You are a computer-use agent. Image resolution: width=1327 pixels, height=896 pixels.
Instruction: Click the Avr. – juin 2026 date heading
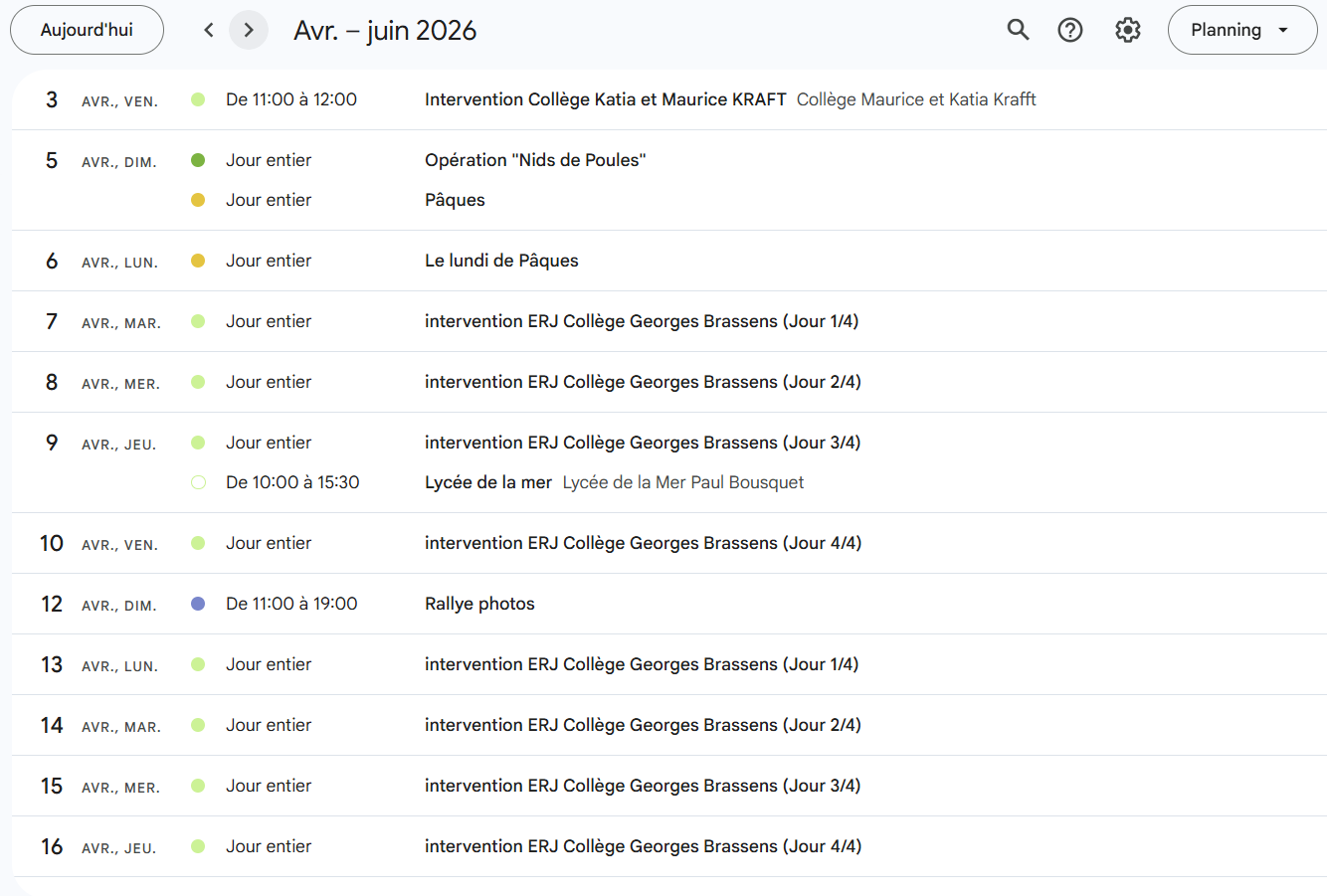tap(385, 30)
